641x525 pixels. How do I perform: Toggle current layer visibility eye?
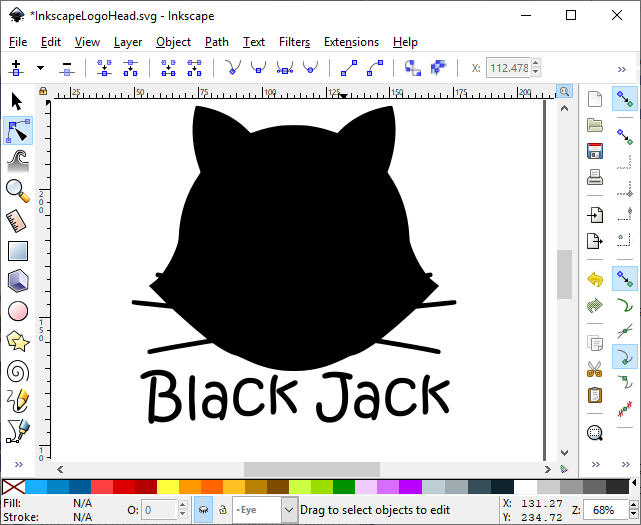coord(203,510)
